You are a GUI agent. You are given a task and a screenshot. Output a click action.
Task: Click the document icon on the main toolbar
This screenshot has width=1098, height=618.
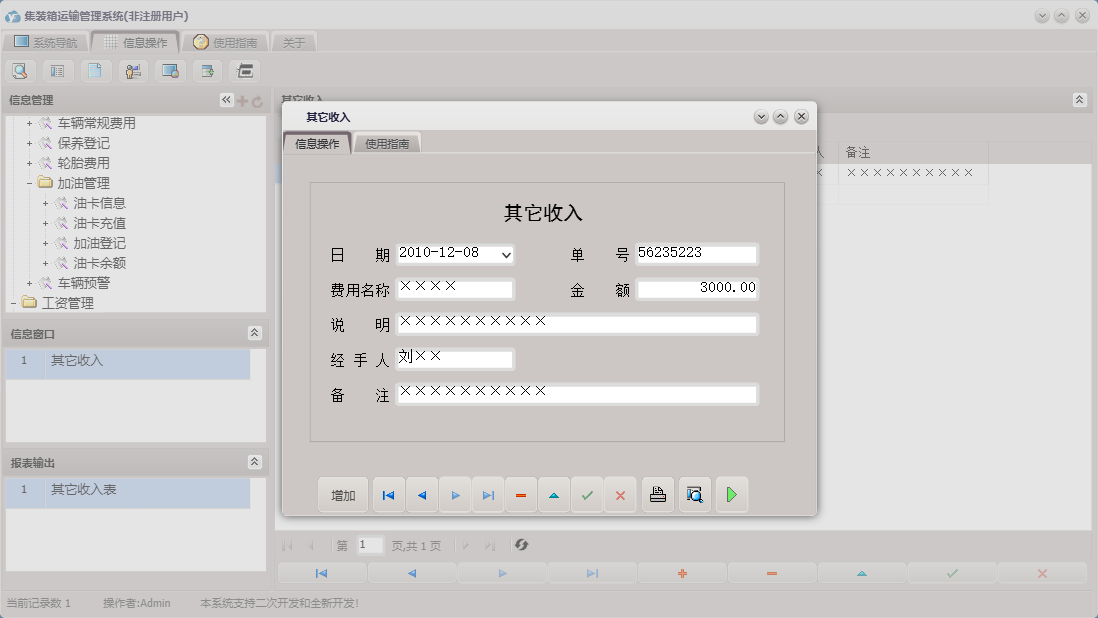(95, 70)
